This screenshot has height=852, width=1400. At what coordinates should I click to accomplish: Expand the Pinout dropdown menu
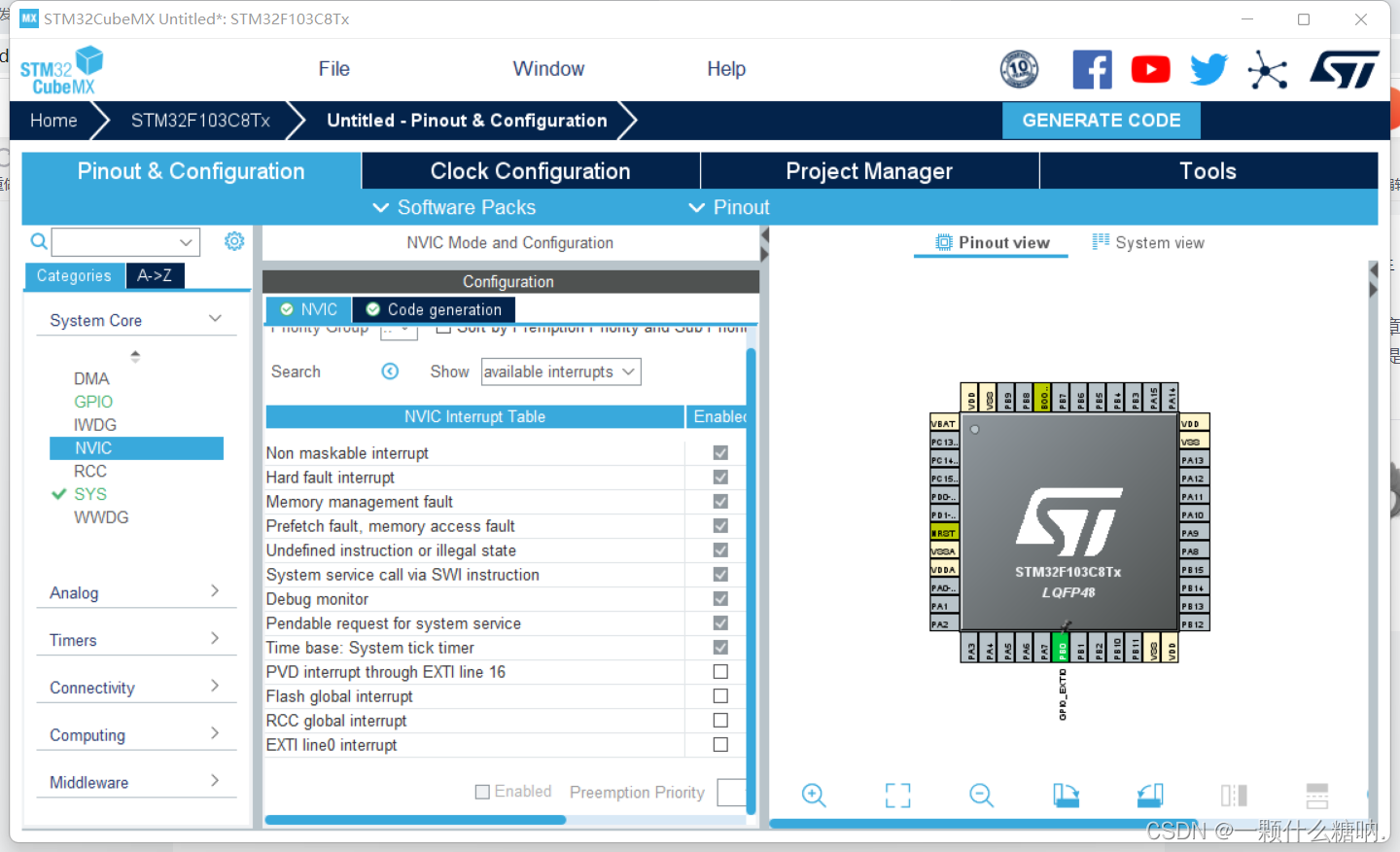729,207
